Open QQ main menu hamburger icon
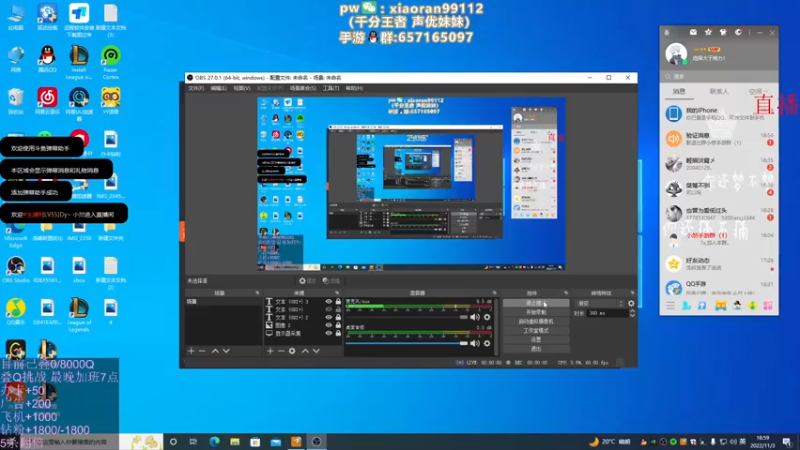The width and height of the screenshot is (800, 450). [670, 306]
